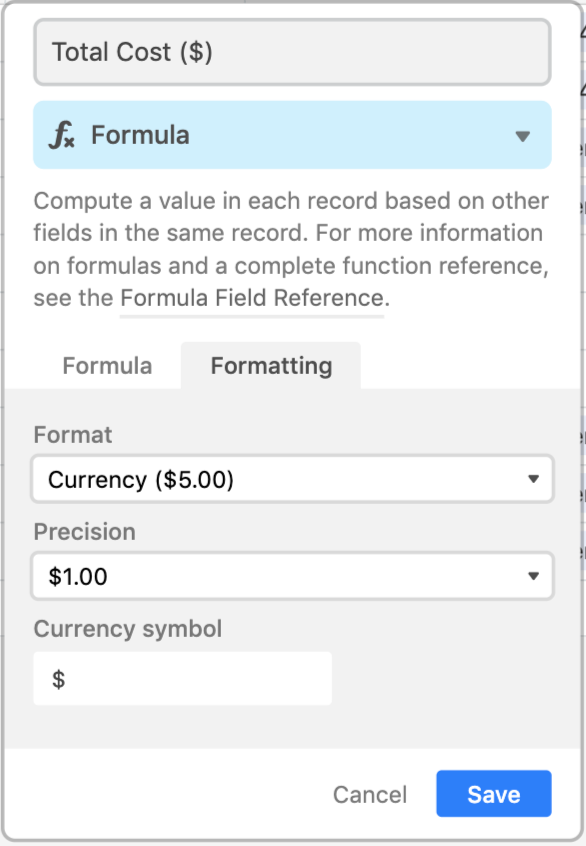
Task: Click the fx formula icon
Action: coord(62,135)
